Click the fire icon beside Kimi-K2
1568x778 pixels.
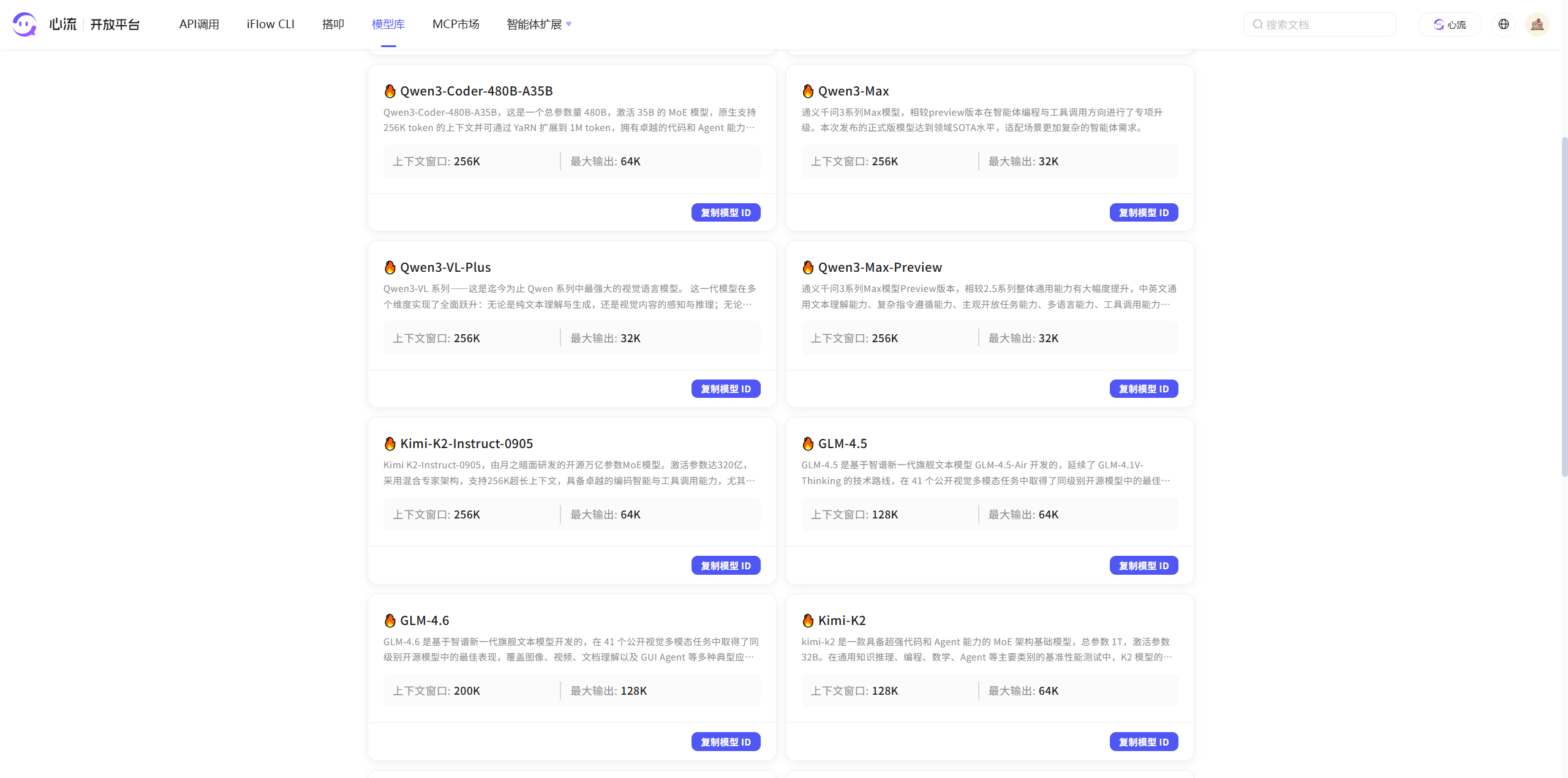click(x=808, y=620)
